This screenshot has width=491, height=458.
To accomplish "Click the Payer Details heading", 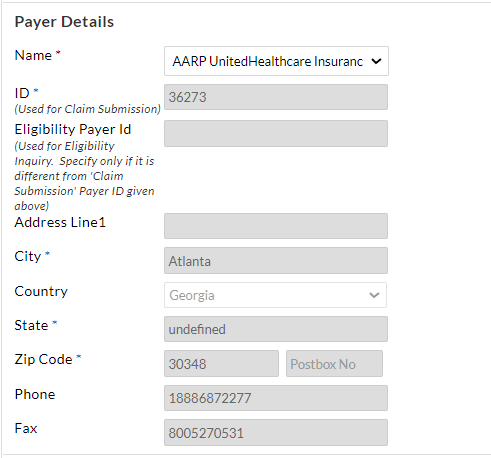I will (64, 22).
